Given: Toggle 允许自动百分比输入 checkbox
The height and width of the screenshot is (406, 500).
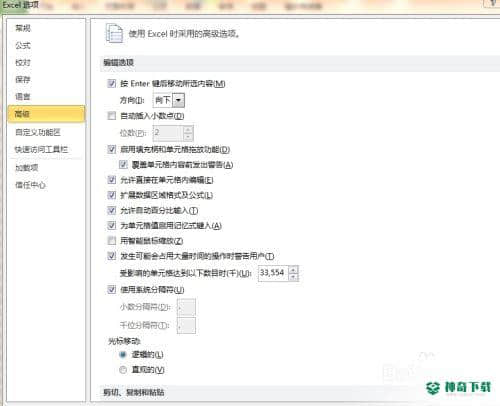Looking at the screenshot, I should tap(112, 210).
